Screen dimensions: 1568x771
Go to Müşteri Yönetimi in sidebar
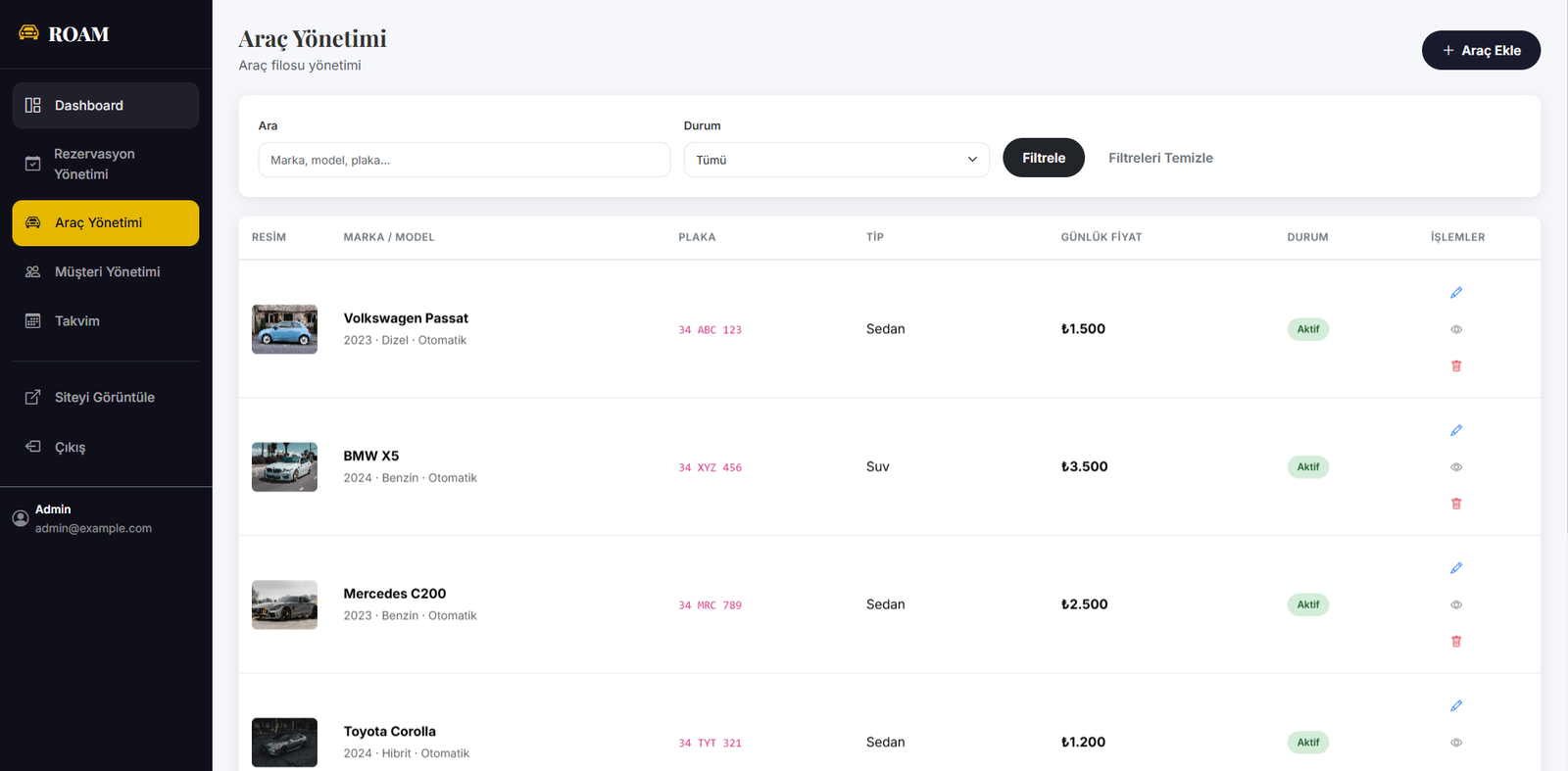coord(105,272)
